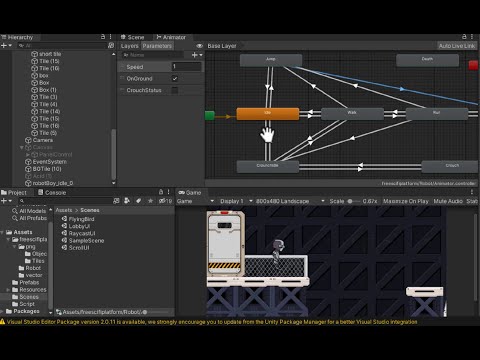Image resolution: width=480 pixels, height=360 pixels.
Task: Adjust the Game view Scale slider
Action: tap(353, 201)
